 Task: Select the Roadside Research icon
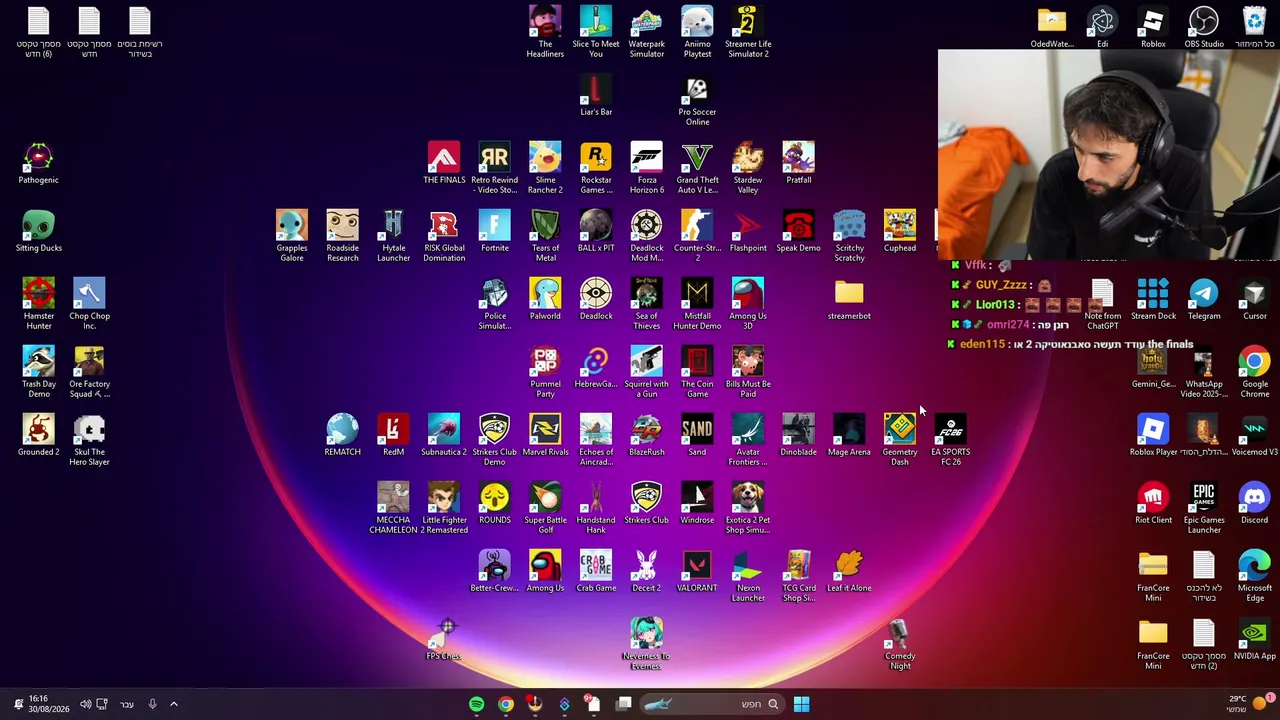(342, 236)
